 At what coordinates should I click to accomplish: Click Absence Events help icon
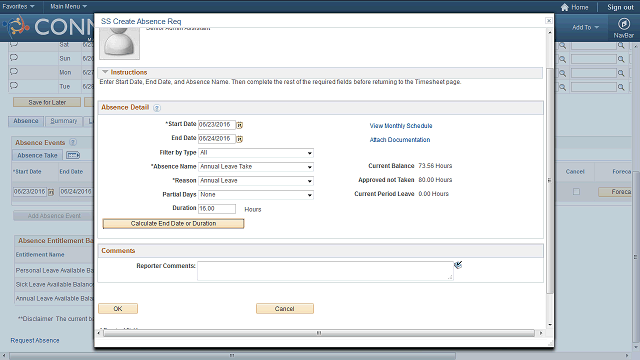point(73,142)
